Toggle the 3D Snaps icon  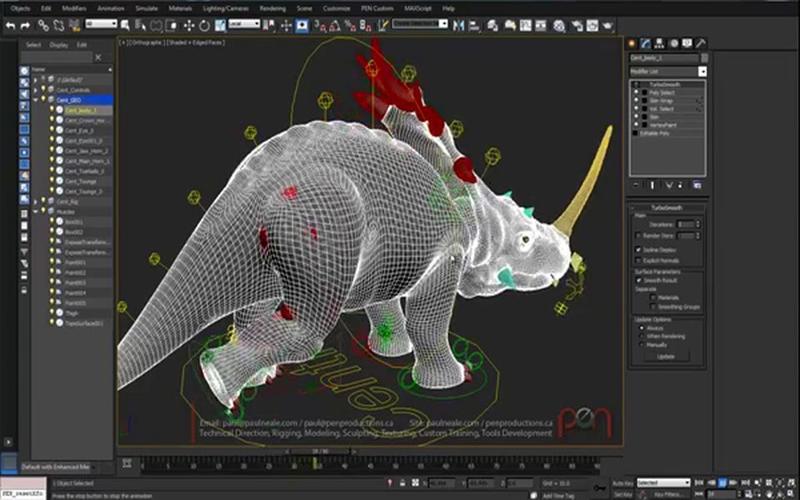320,26
